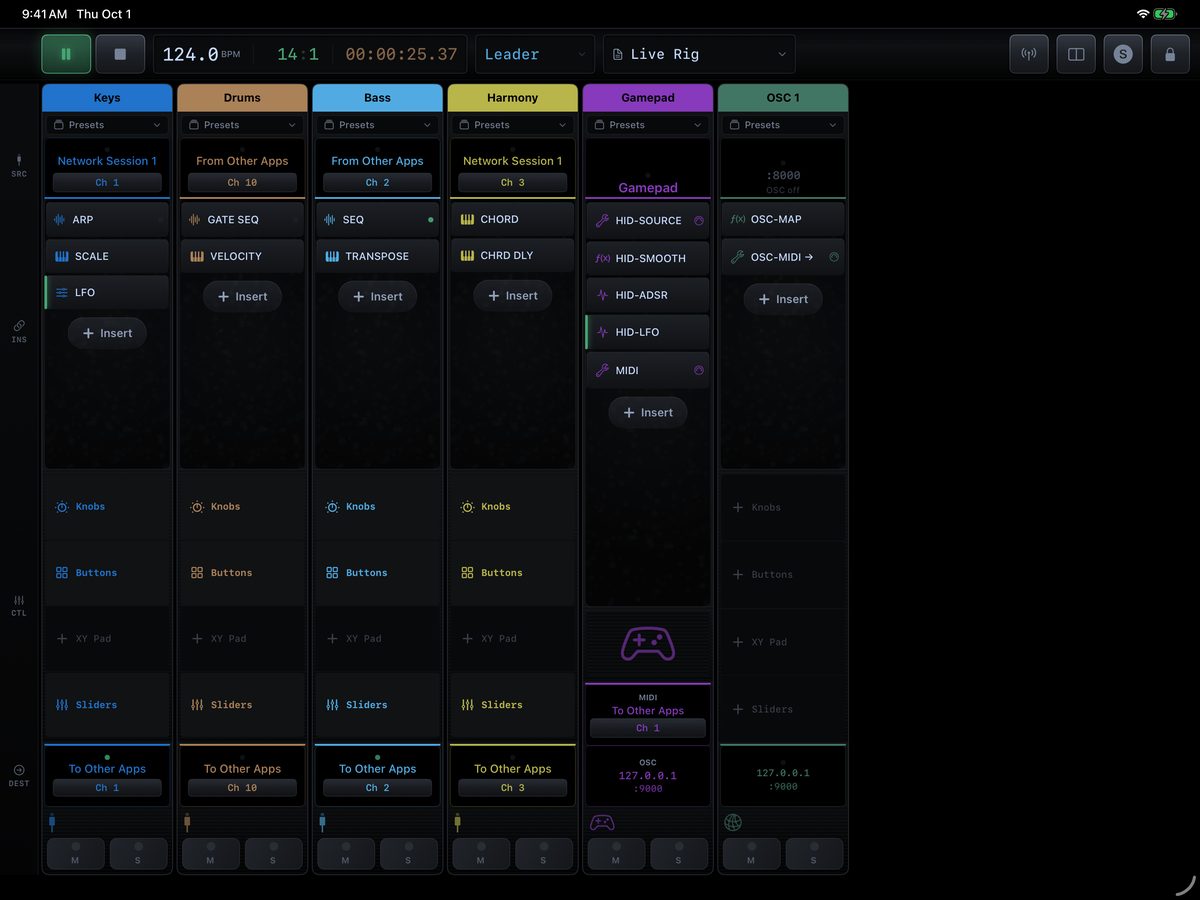Solo the OSC 1 channel

(813, 854)
